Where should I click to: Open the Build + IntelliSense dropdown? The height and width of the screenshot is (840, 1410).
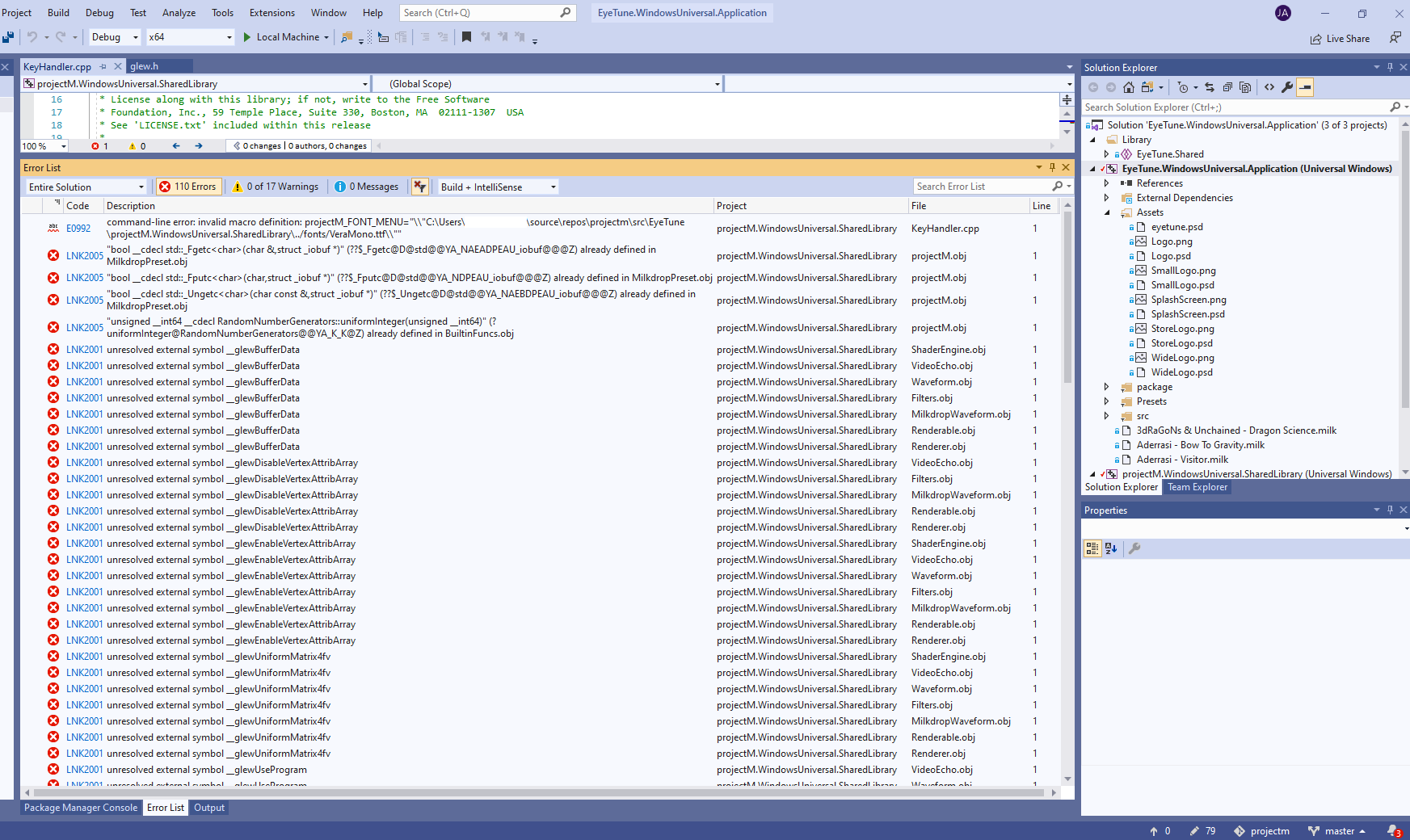(x=495, y=187)
